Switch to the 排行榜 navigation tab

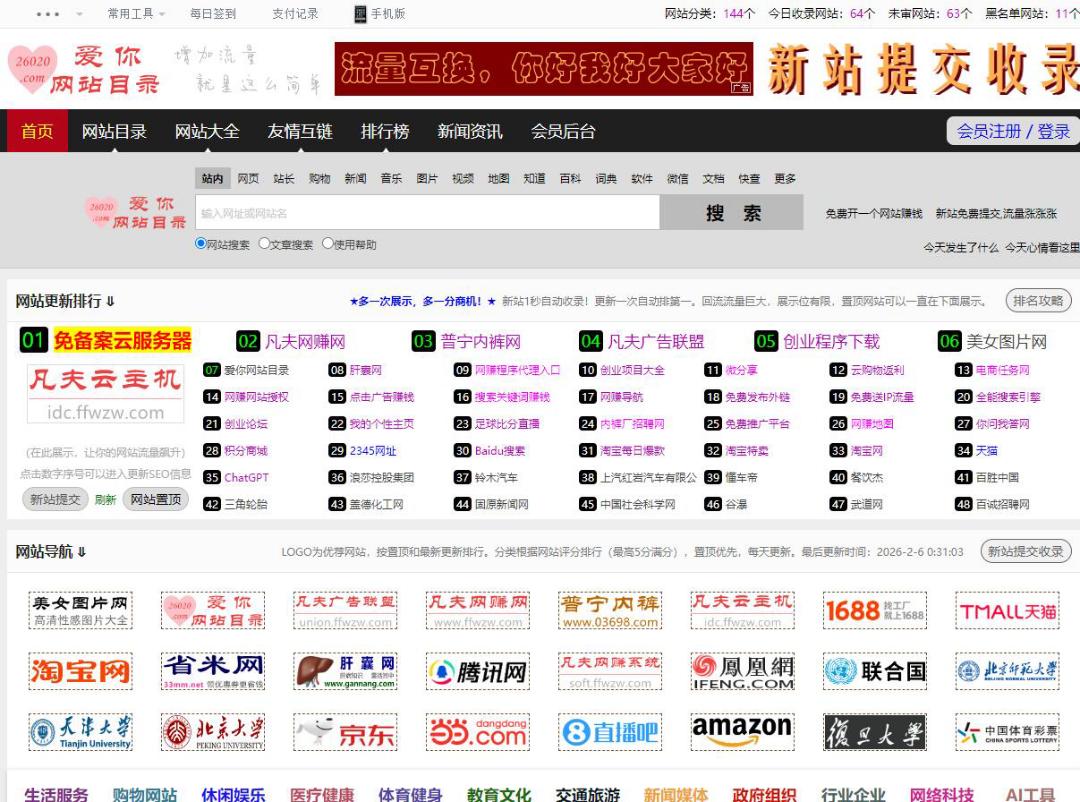385,131
